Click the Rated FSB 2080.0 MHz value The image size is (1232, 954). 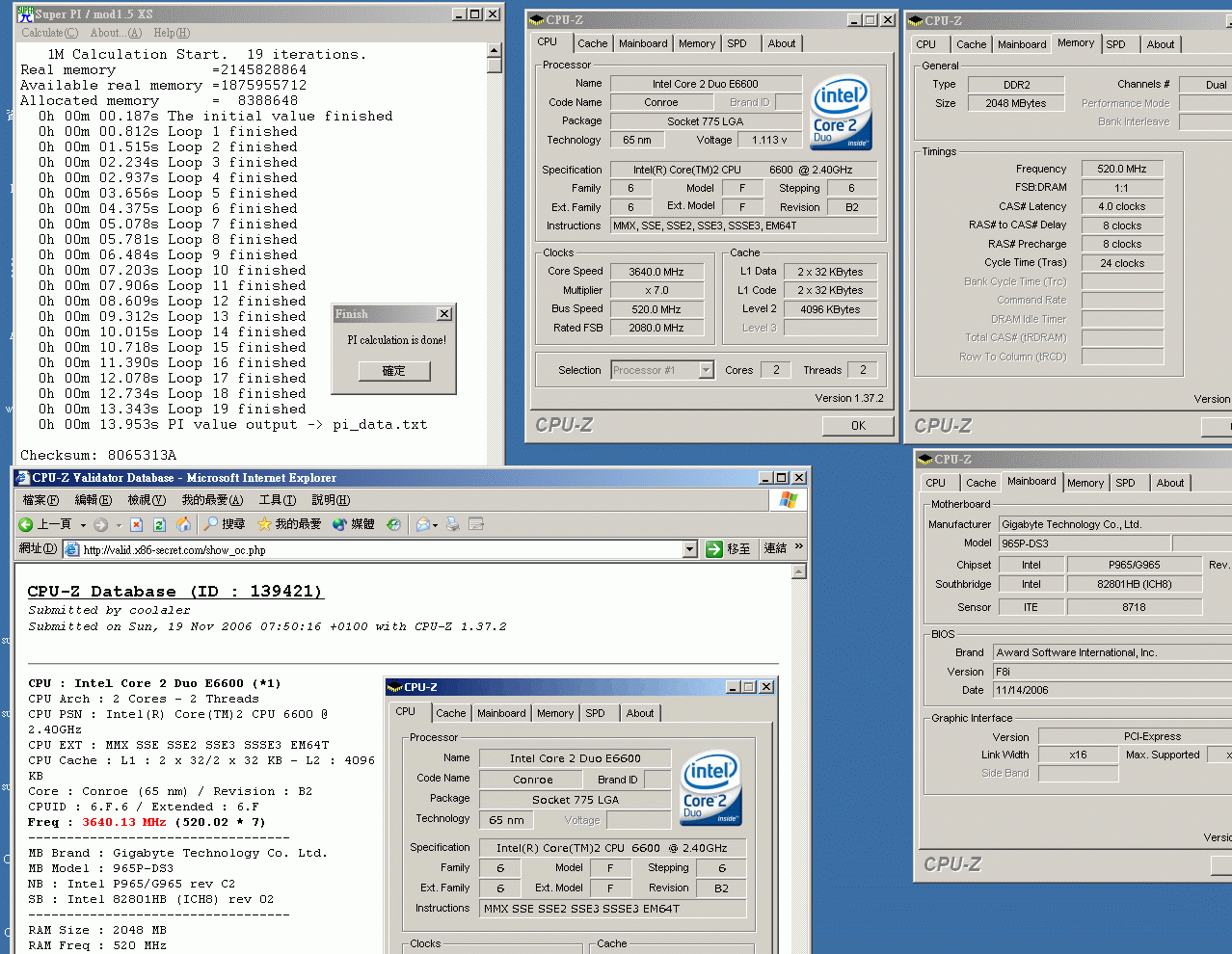(x=656, y=328)
